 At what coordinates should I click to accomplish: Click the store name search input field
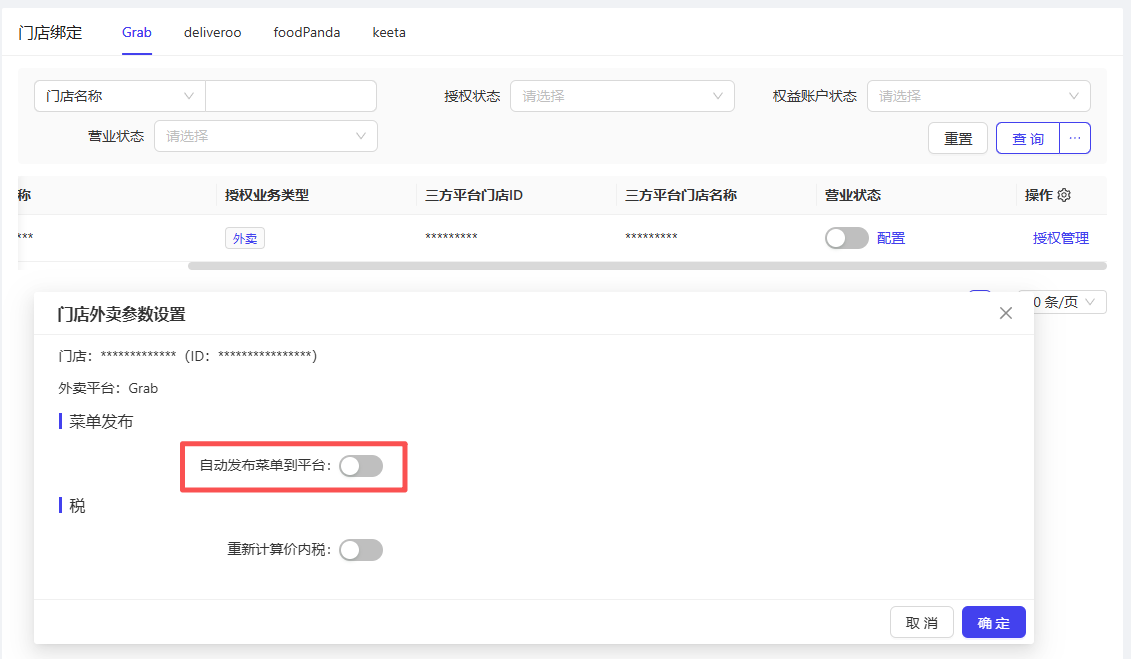point(290,96)
